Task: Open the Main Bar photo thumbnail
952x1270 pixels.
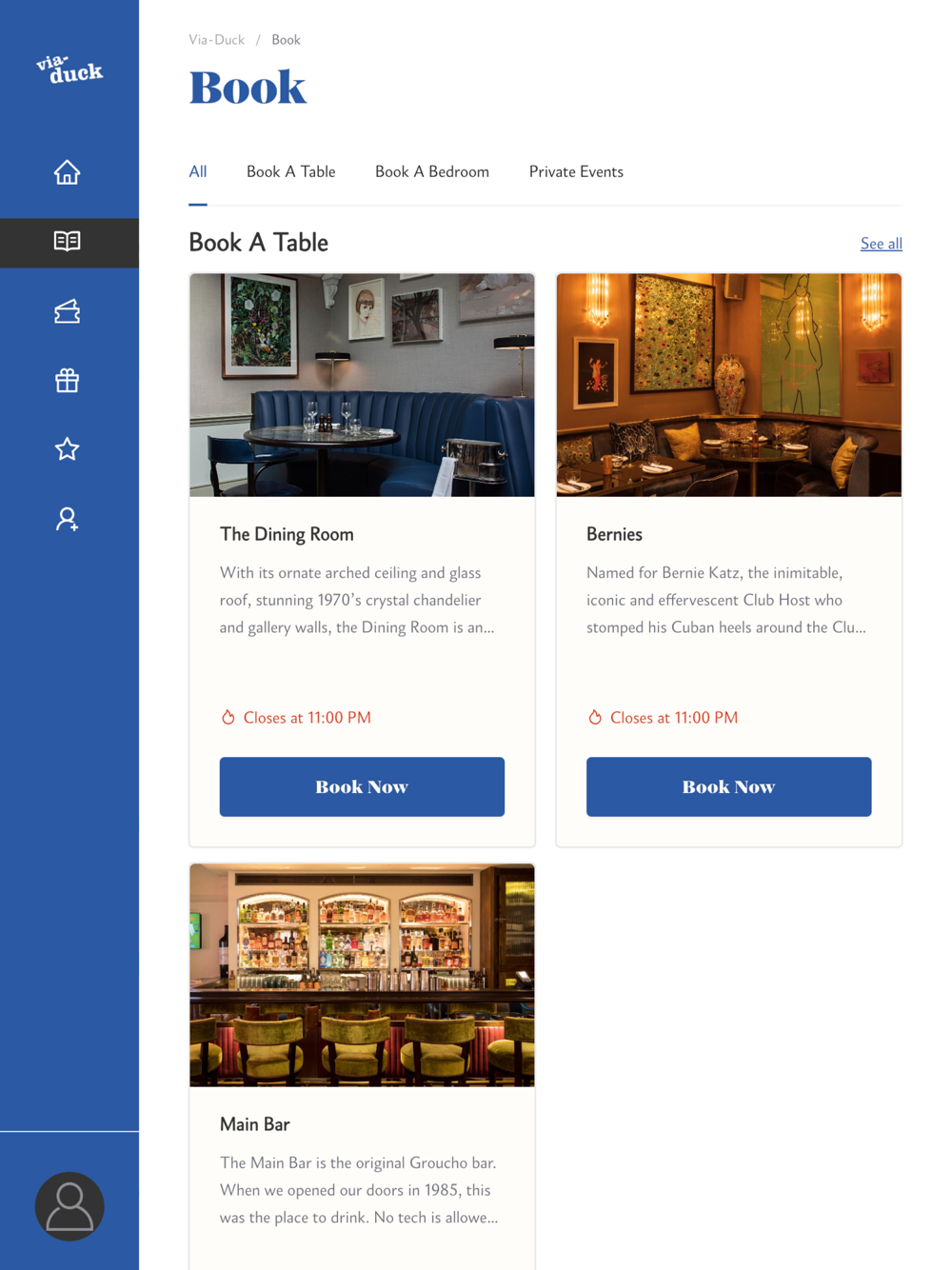Action: [362, 975]
